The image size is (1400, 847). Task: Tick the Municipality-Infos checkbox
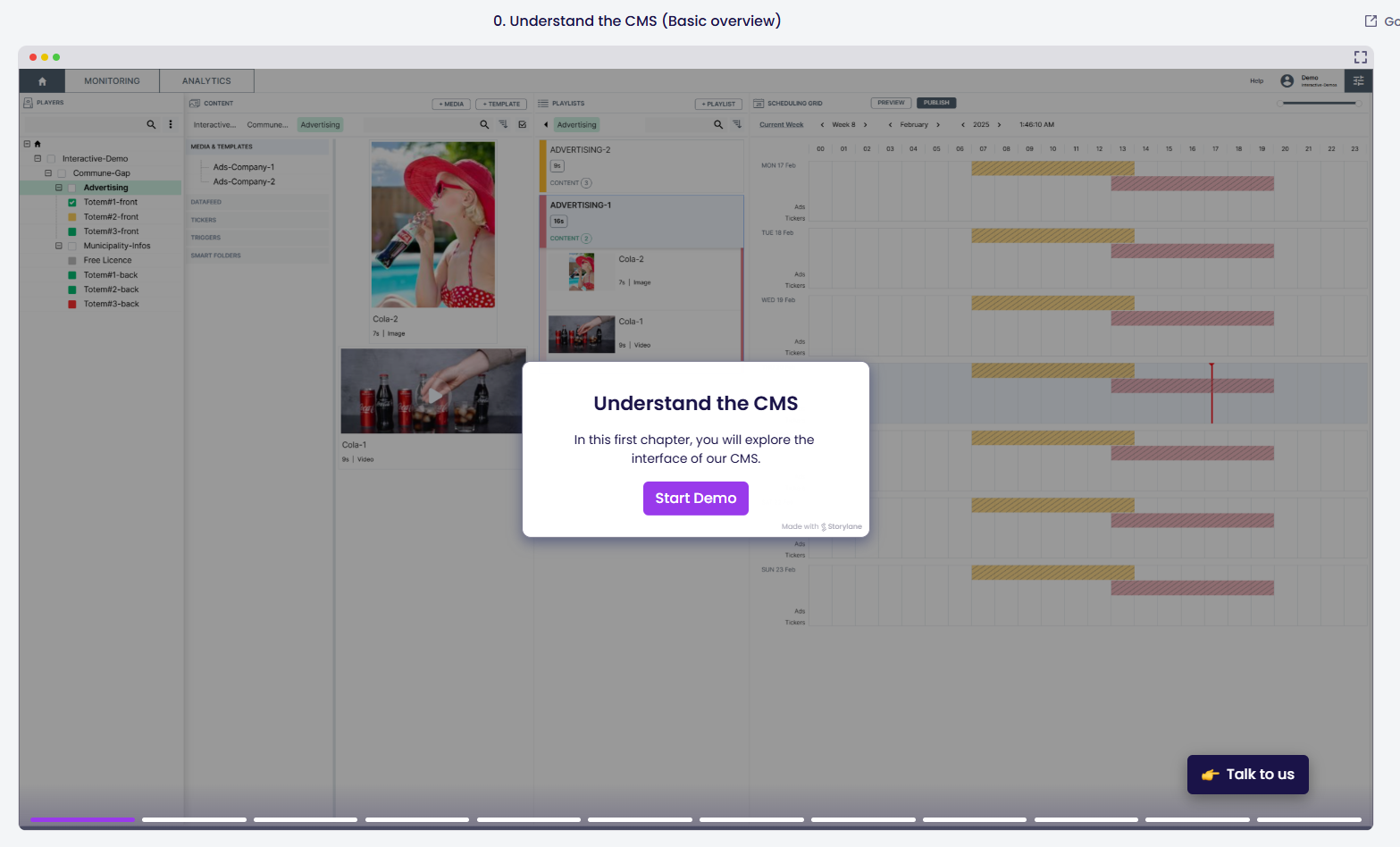point(72,247)
